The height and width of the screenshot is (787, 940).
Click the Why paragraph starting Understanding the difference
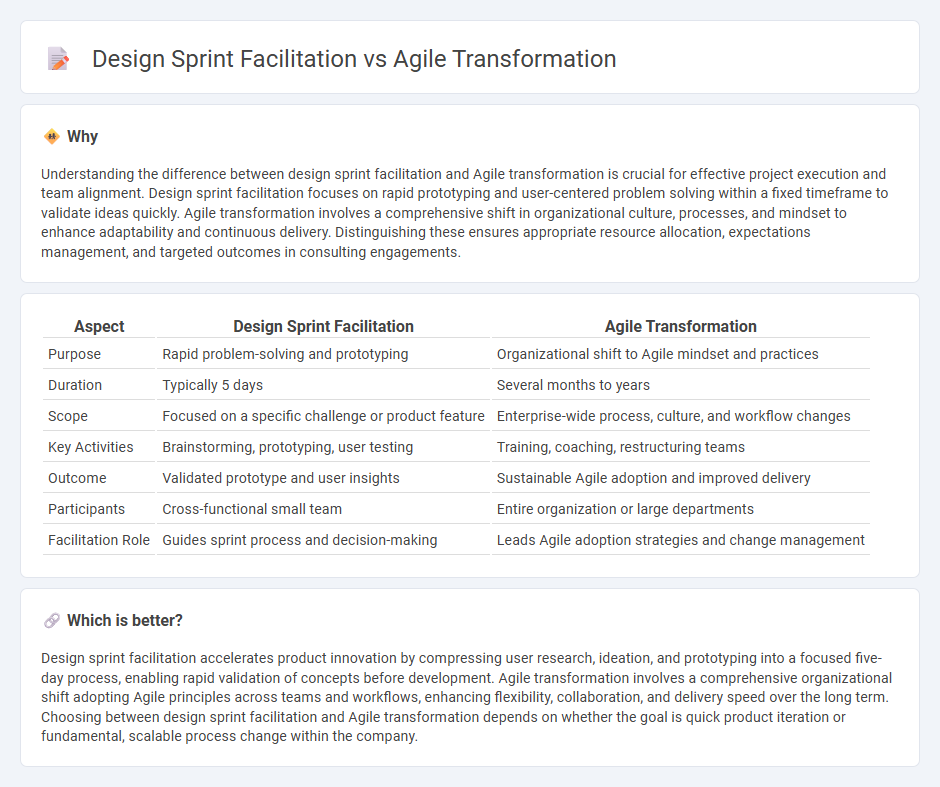point(465,213)
